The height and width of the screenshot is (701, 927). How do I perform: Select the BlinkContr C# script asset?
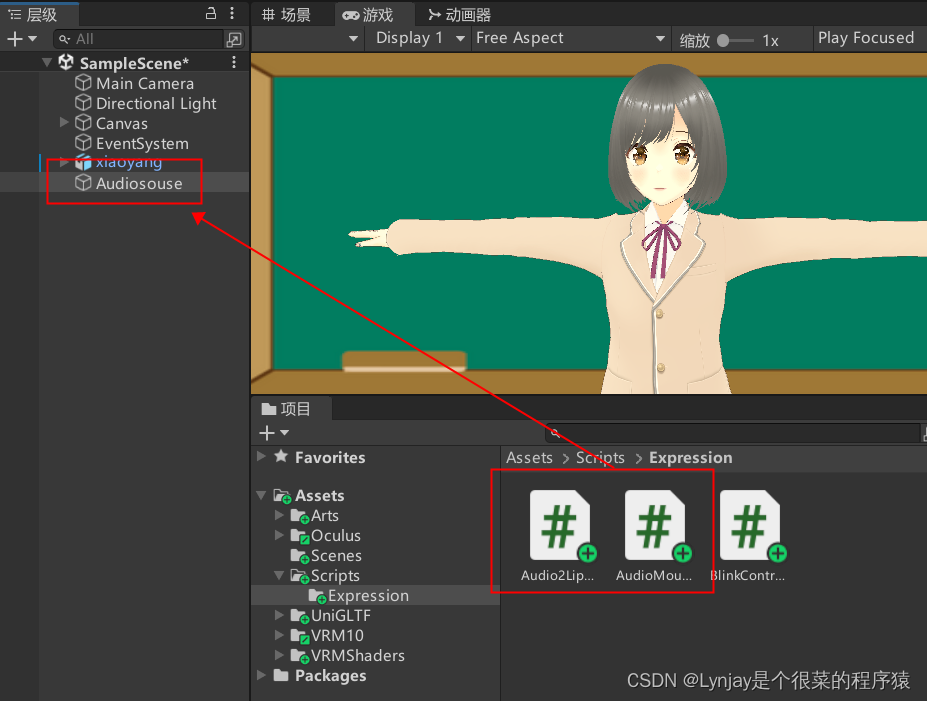[x=751, y=525]
